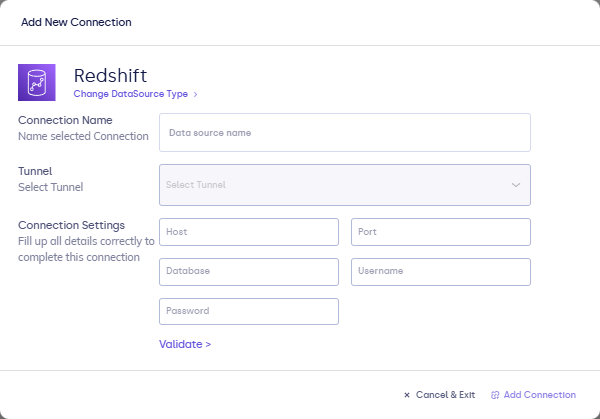Click the Fill up all details description text
Screen dimensions: 600x419
86,249
